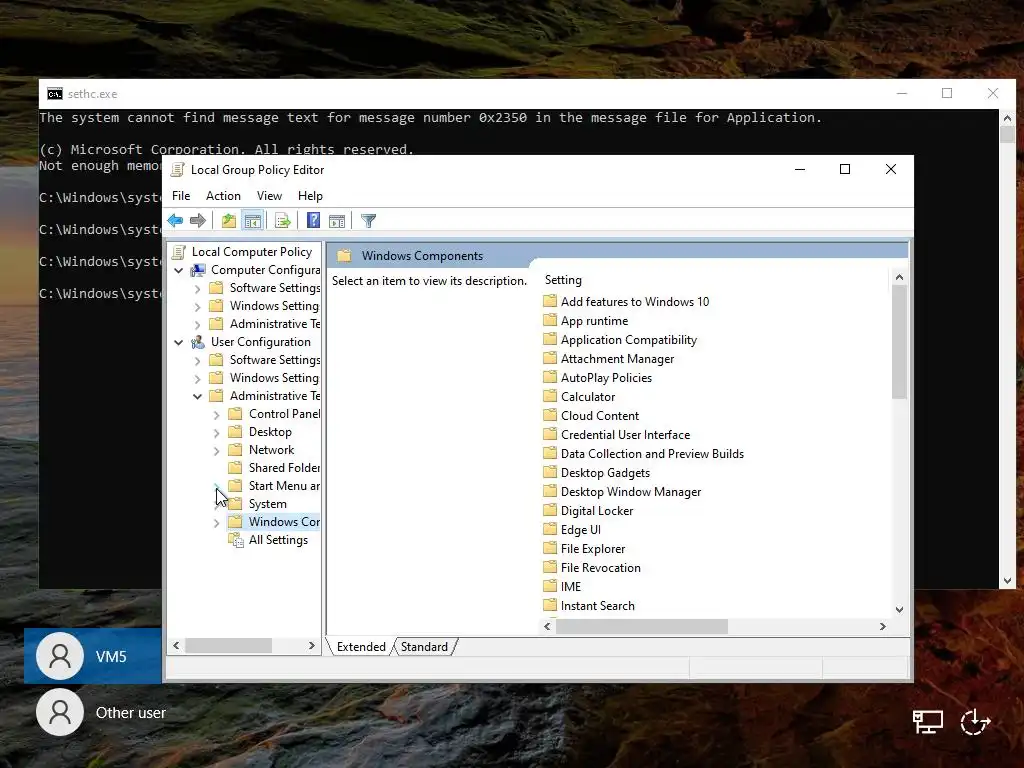Collapse Administrative Templates under User Configuration
Screen dimensions: 1024x768
197,396
